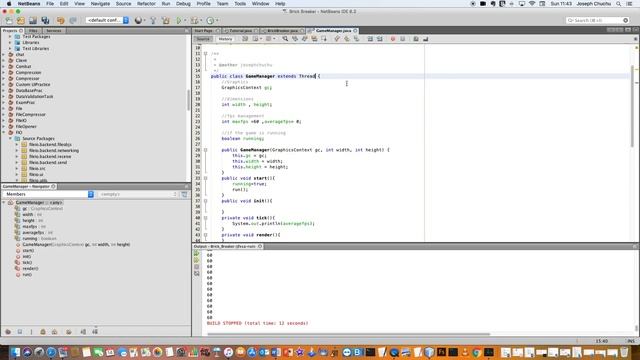The image size is (640, 360).
Task: Click the browser globe icon in toolbar
Action: point(138,20)
